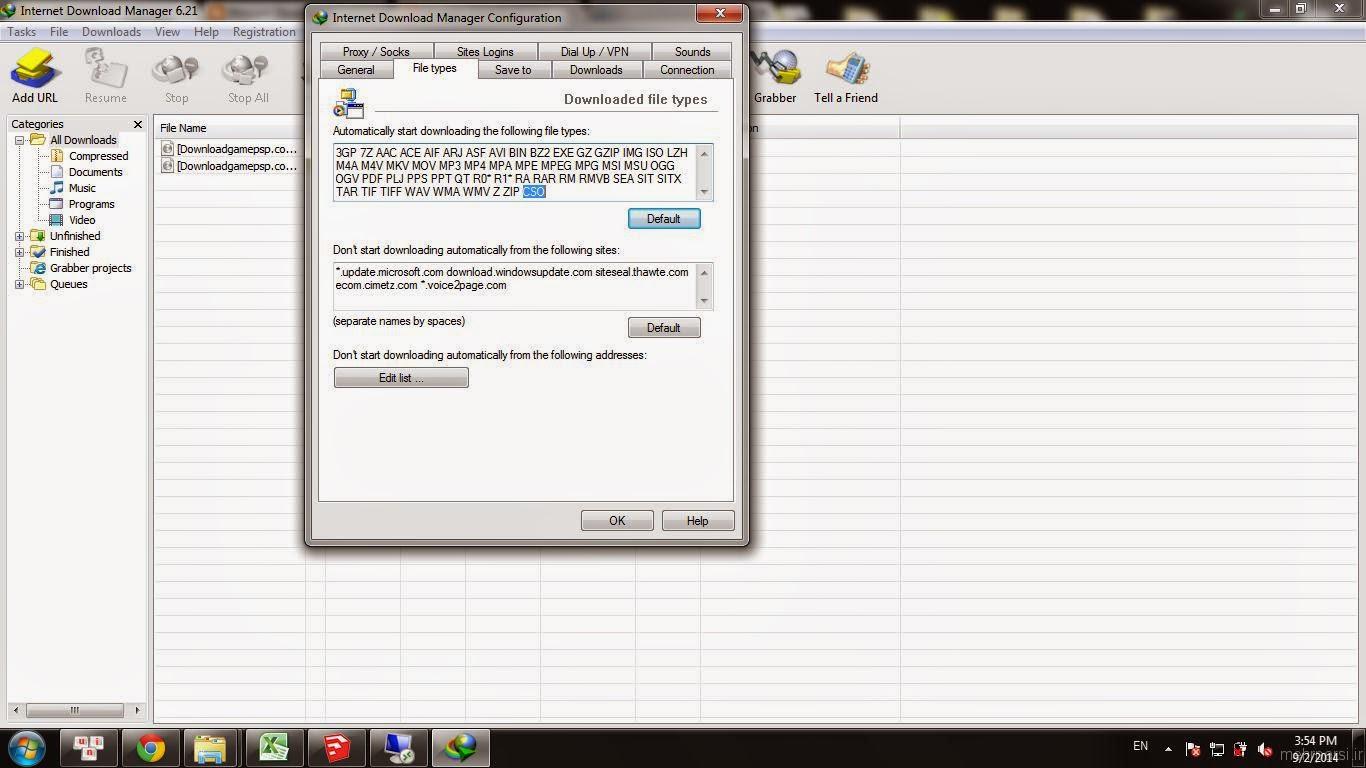Click the second Downloadgamepsp file row
Image resolution: width=1366 pixels, height=768 pixels.
click(230, 166)
